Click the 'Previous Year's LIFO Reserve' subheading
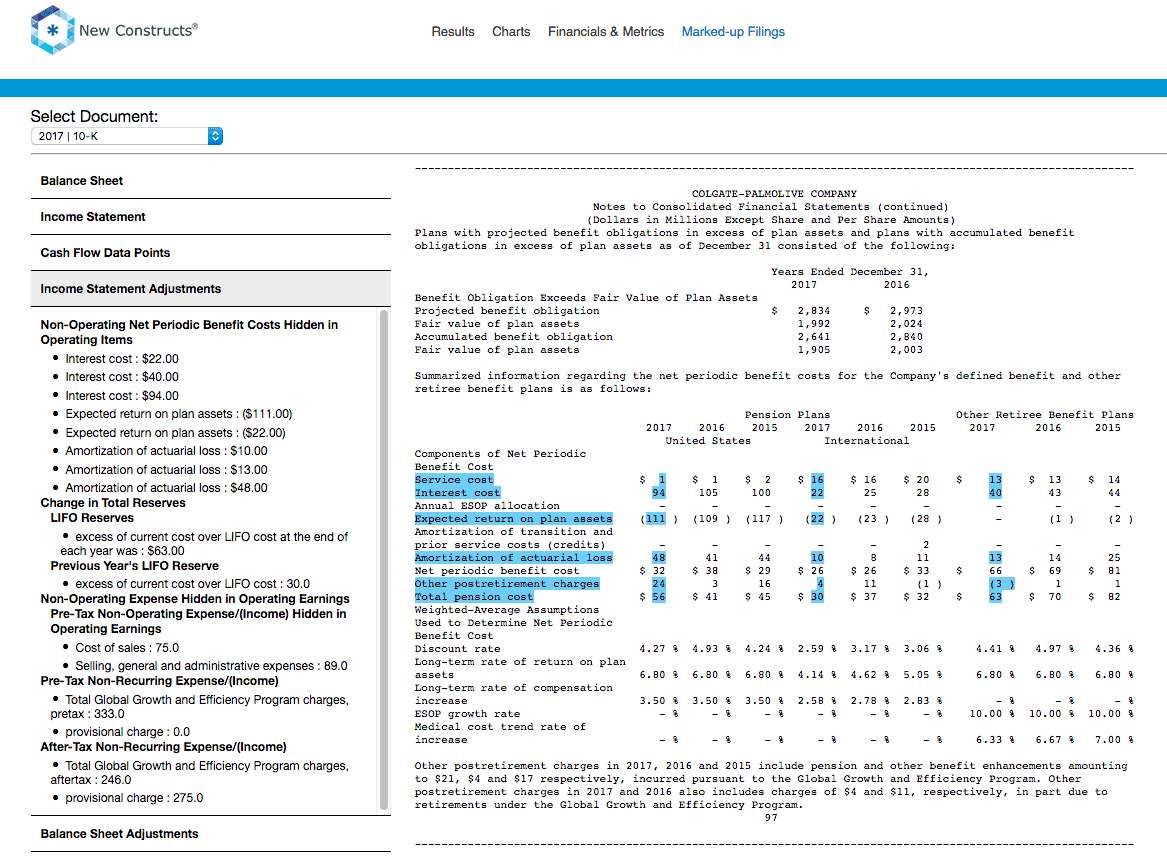This screenshot has width=1167, height=860. tap(135, 566)
